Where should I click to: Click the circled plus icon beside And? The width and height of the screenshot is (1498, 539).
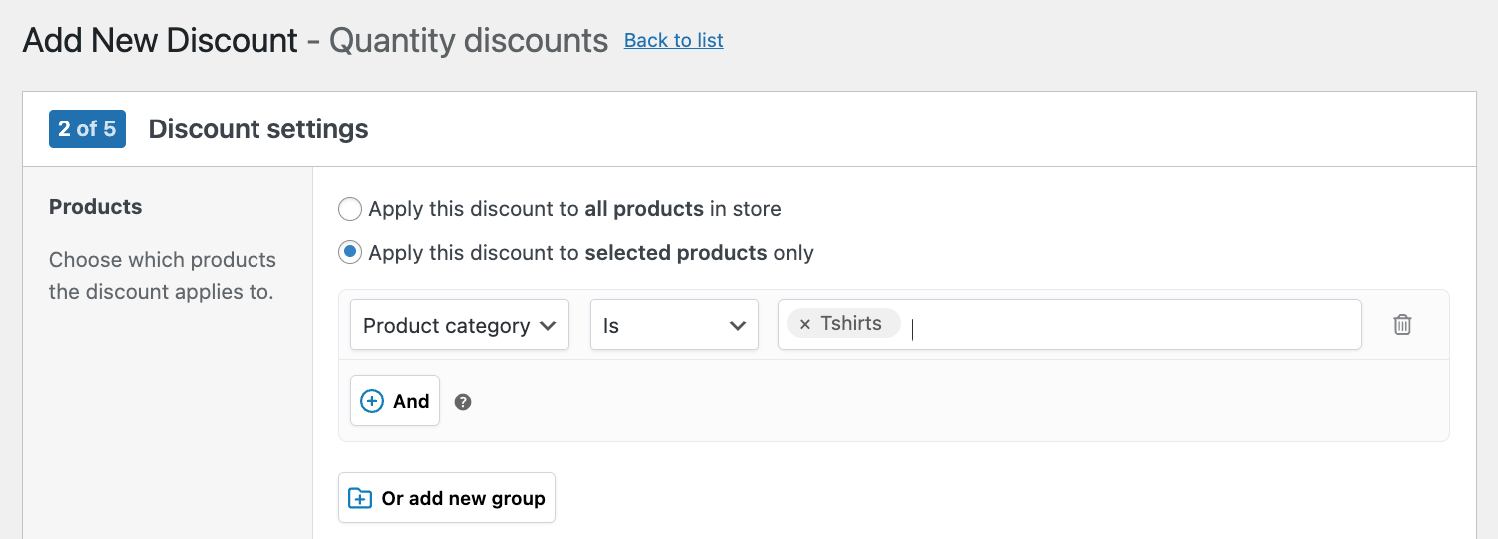click(x=372, y=401)
